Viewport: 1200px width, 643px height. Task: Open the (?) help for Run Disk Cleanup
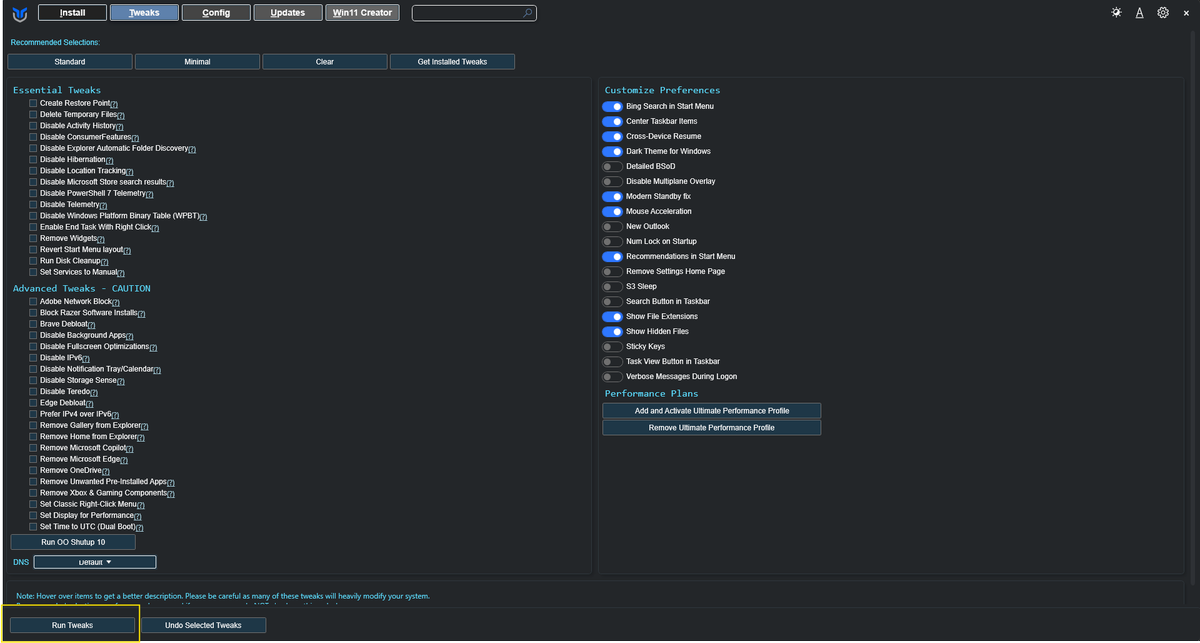tap(104, 261)
